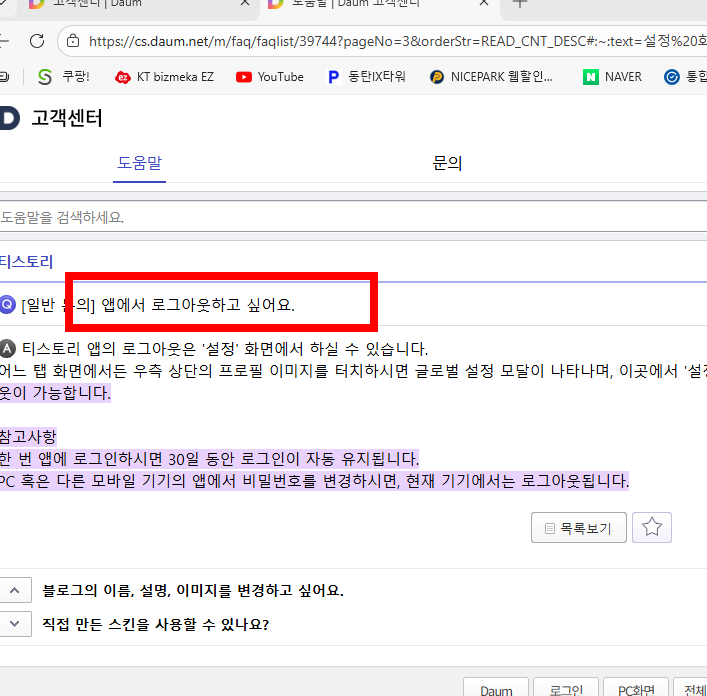
Task: Click the 도움말을 검색하세요 search field
Action: (x=354, y=217)
